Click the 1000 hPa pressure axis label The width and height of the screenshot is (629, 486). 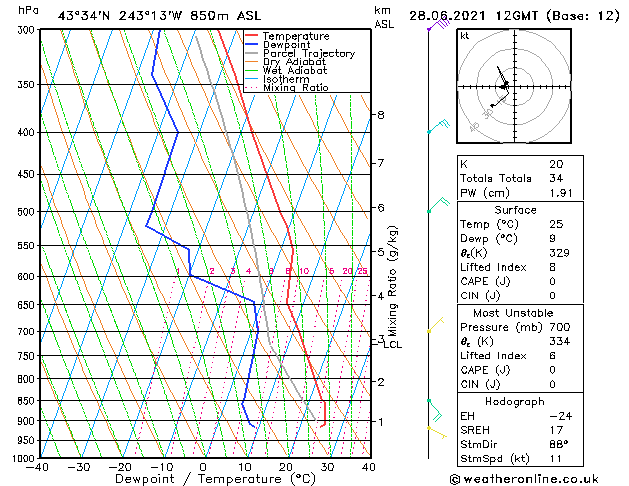[x=24, y=458]
